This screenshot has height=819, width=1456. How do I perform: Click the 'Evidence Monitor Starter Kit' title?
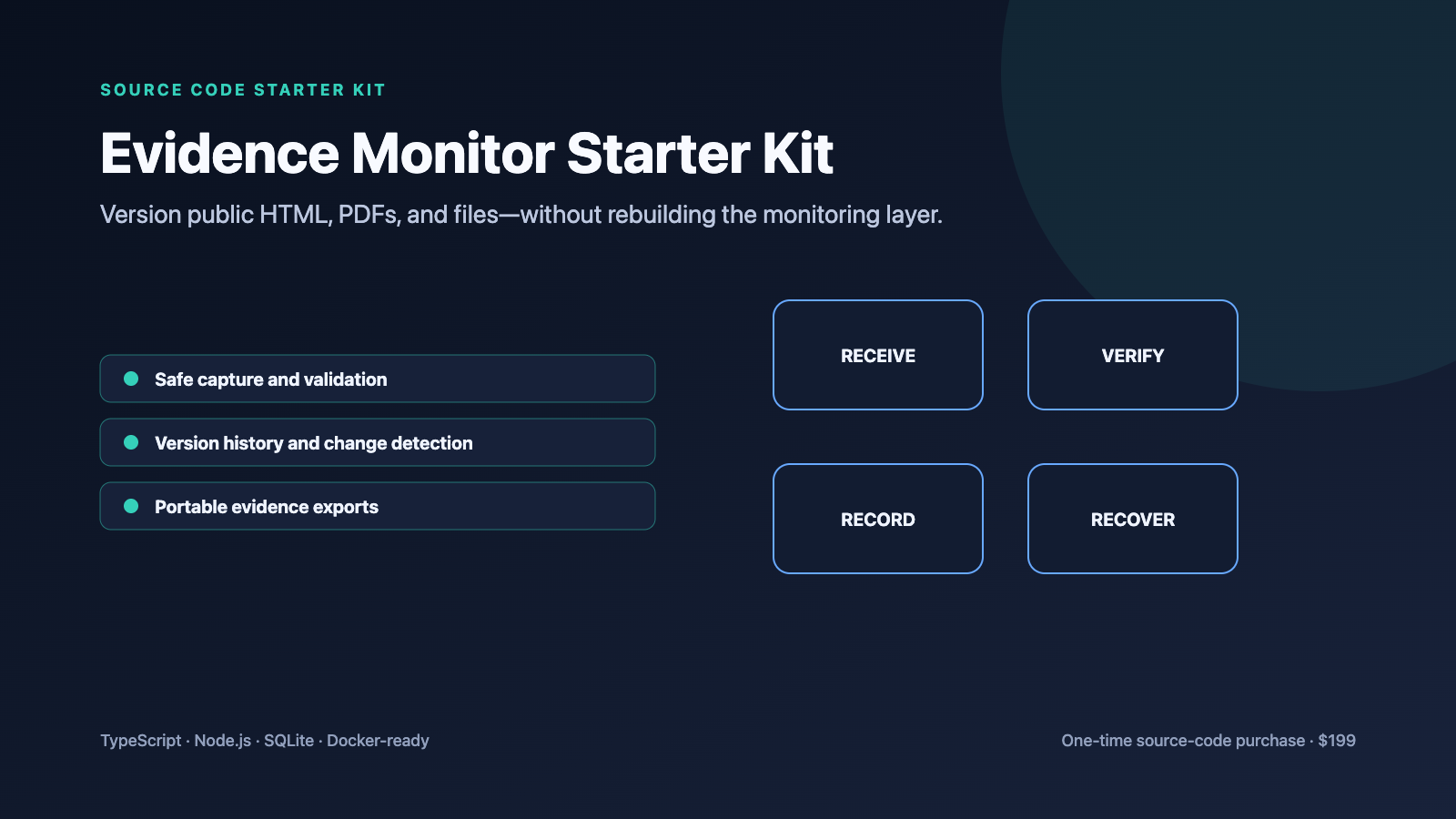[x=467, y=153]
